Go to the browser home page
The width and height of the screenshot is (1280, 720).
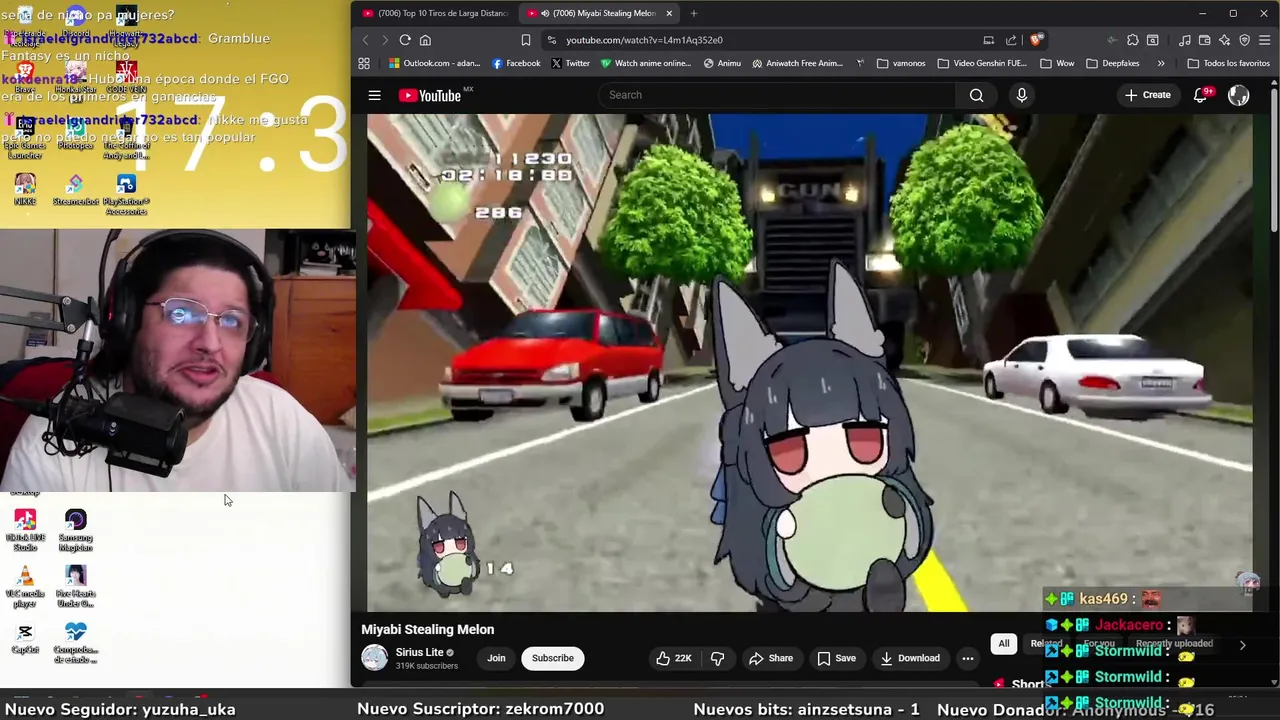(x=425, y=40)
